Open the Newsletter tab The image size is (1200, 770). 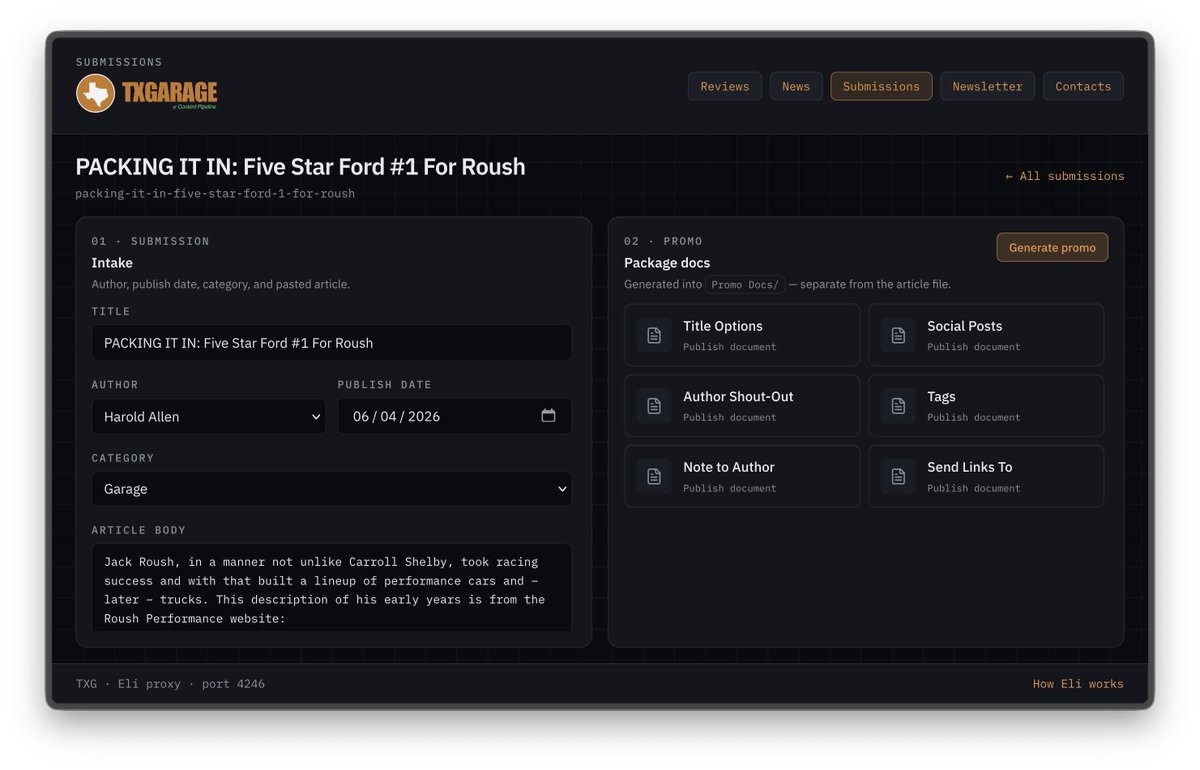pos(987,86)
